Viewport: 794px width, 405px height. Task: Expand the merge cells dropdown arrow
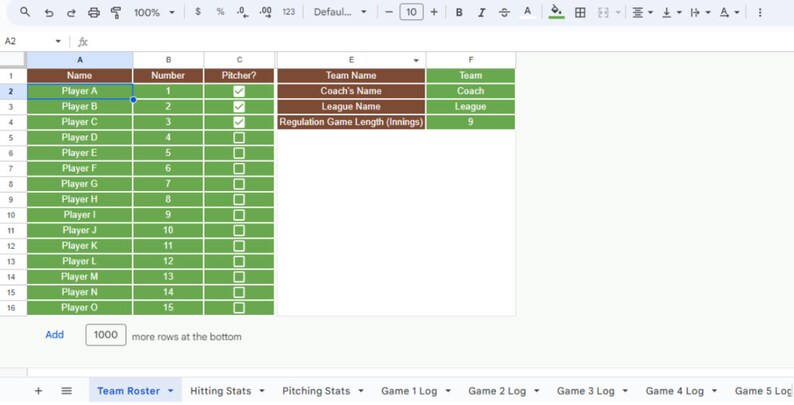[618, 13]
